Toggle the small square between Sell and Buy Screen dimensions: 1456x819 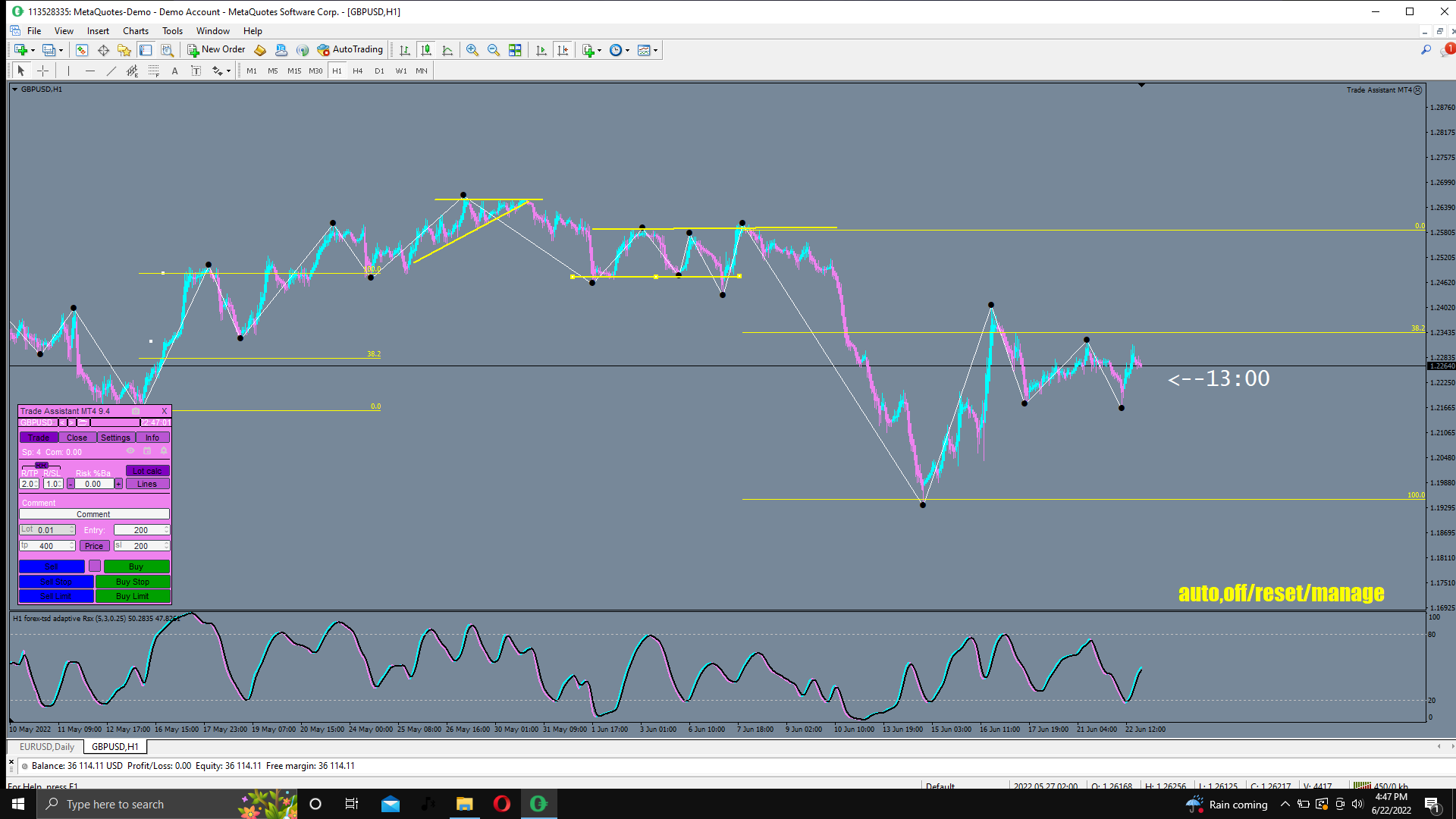[95, 566]
